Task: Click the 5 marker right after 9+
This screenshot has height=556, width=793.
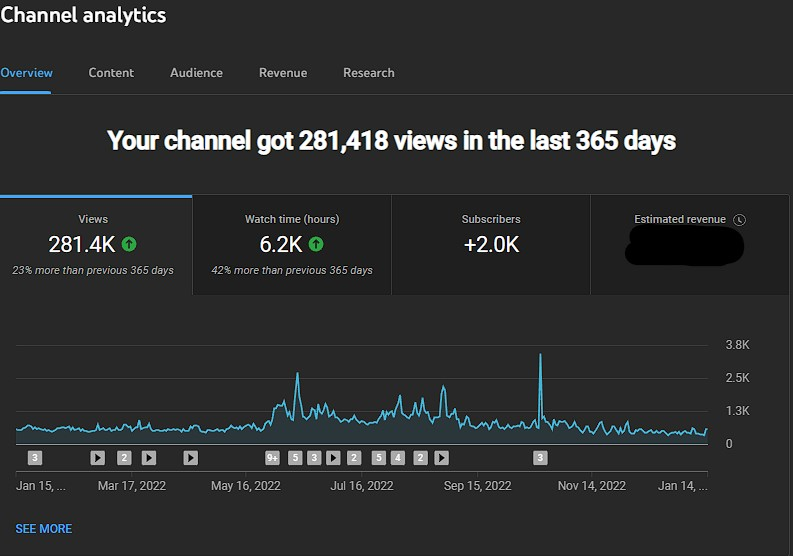Action: (295, 458)
